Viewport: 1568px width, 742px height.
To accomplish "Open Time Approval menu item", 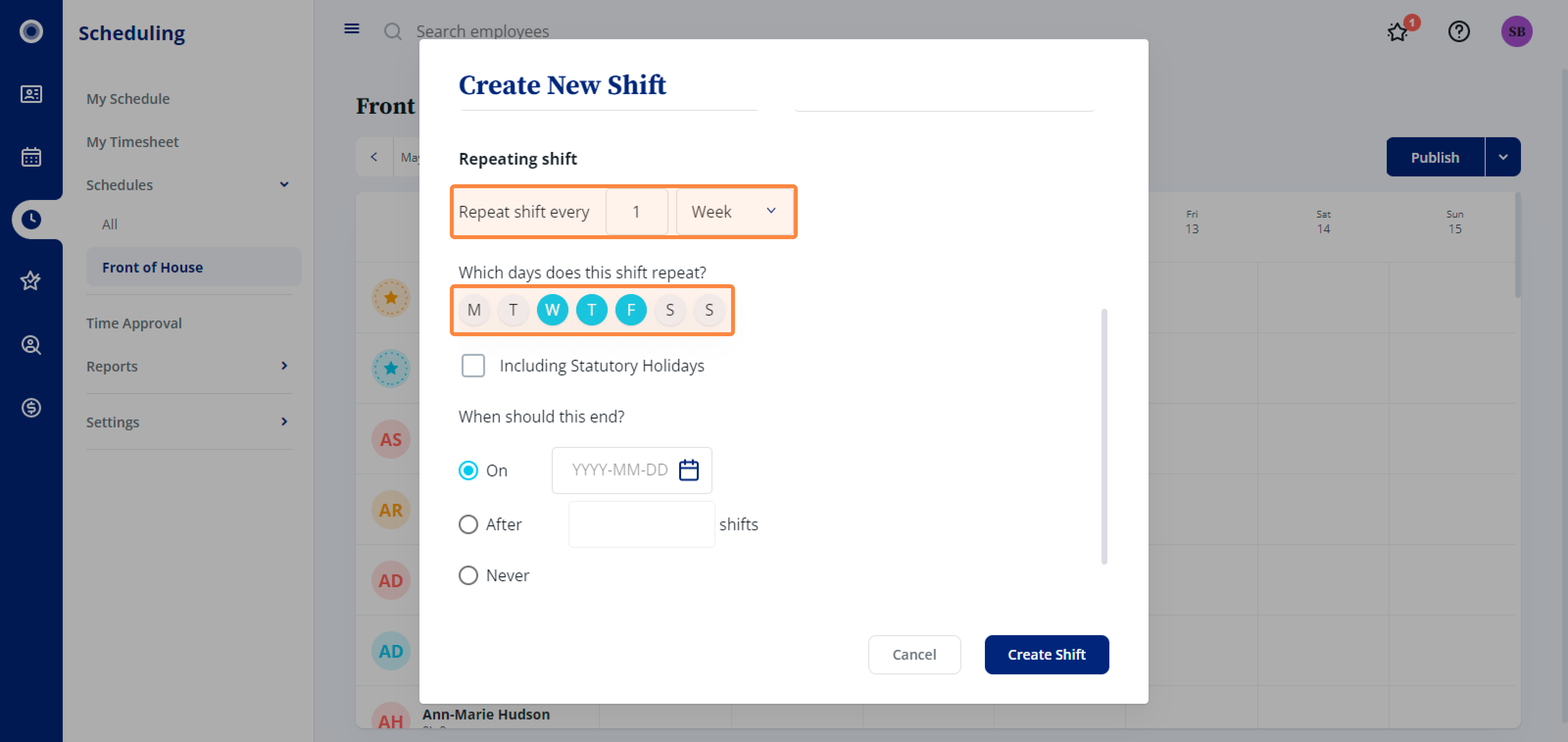I will coord(134,323).
